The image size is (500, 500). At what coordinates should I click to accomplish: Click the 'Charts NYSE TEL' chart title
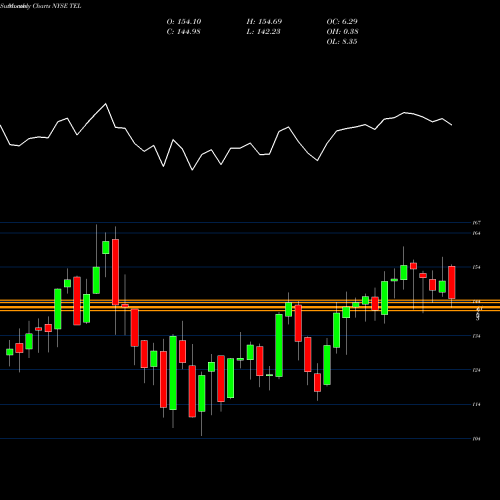click(57, 6)
